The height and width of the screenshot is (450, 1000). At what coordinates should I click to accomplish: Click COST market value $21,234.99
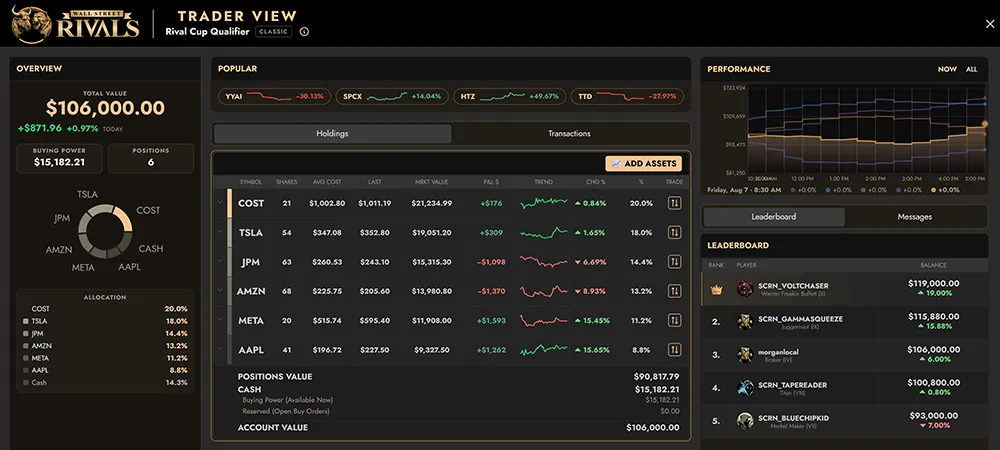[432, 203]
